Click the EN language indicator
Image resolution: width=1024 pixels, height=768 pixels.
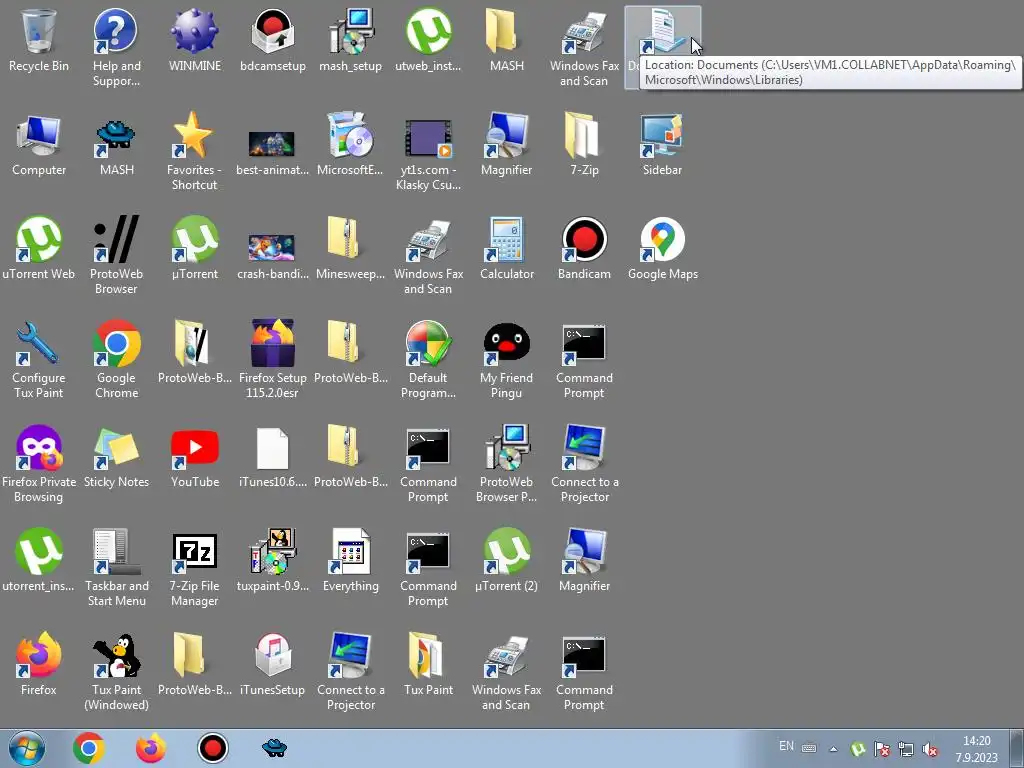786,746
